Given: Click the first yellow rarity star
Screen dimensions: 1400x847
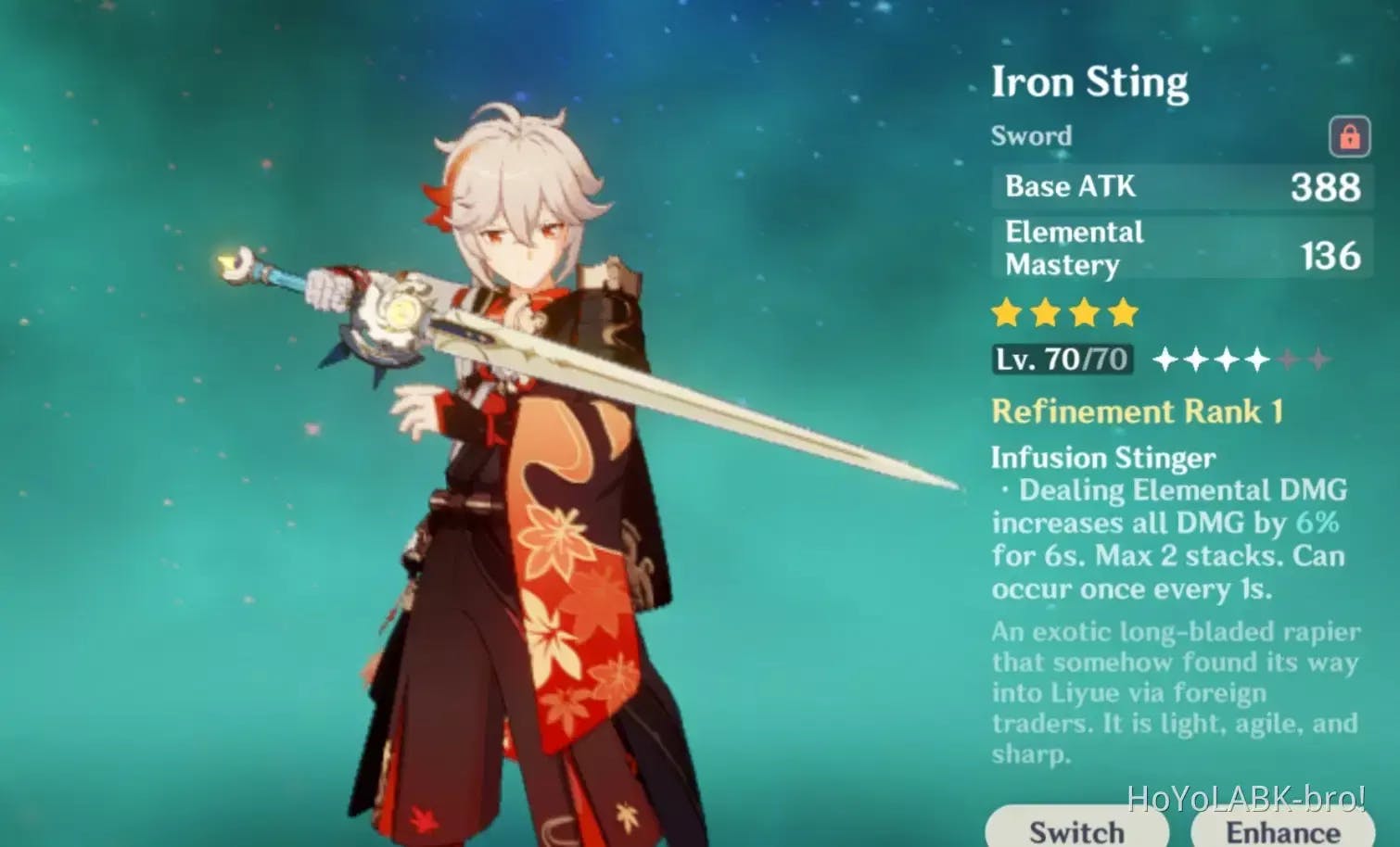Looking at the screenshot, I should 1007,313.
